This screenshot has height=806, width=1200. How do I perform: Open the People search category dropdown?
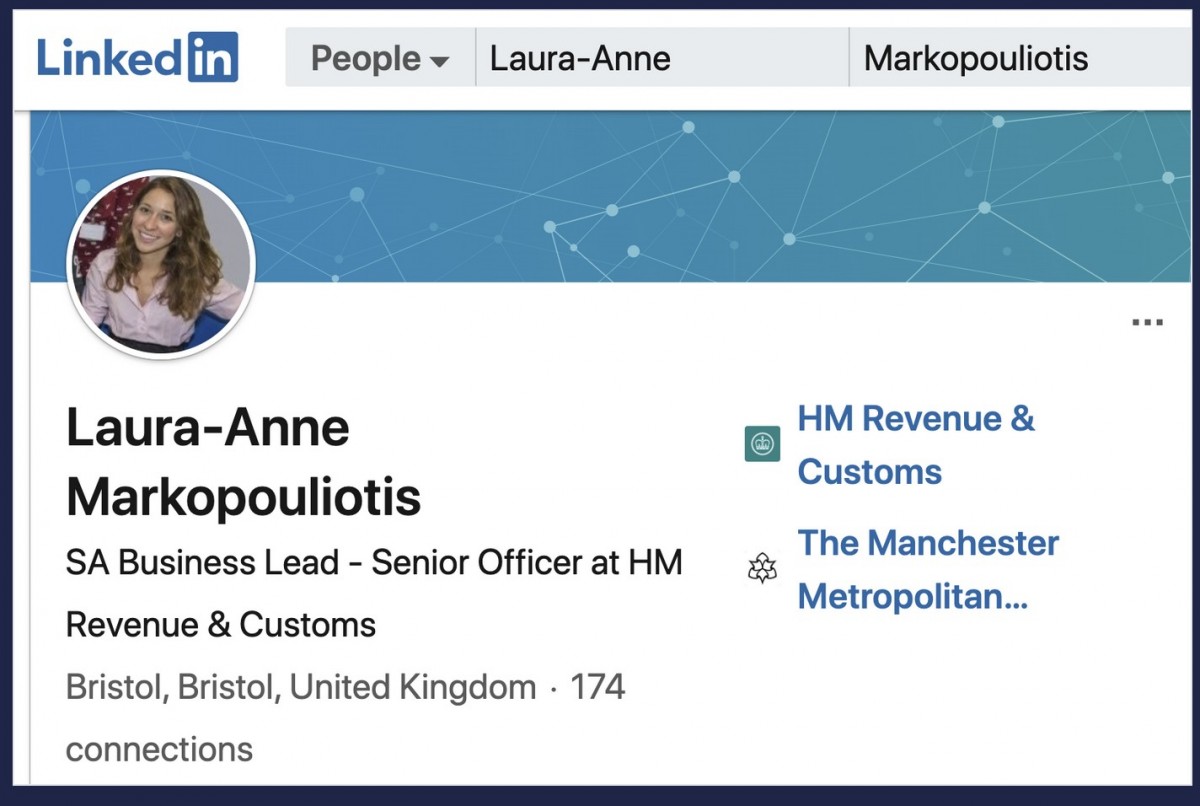[380, 58]
